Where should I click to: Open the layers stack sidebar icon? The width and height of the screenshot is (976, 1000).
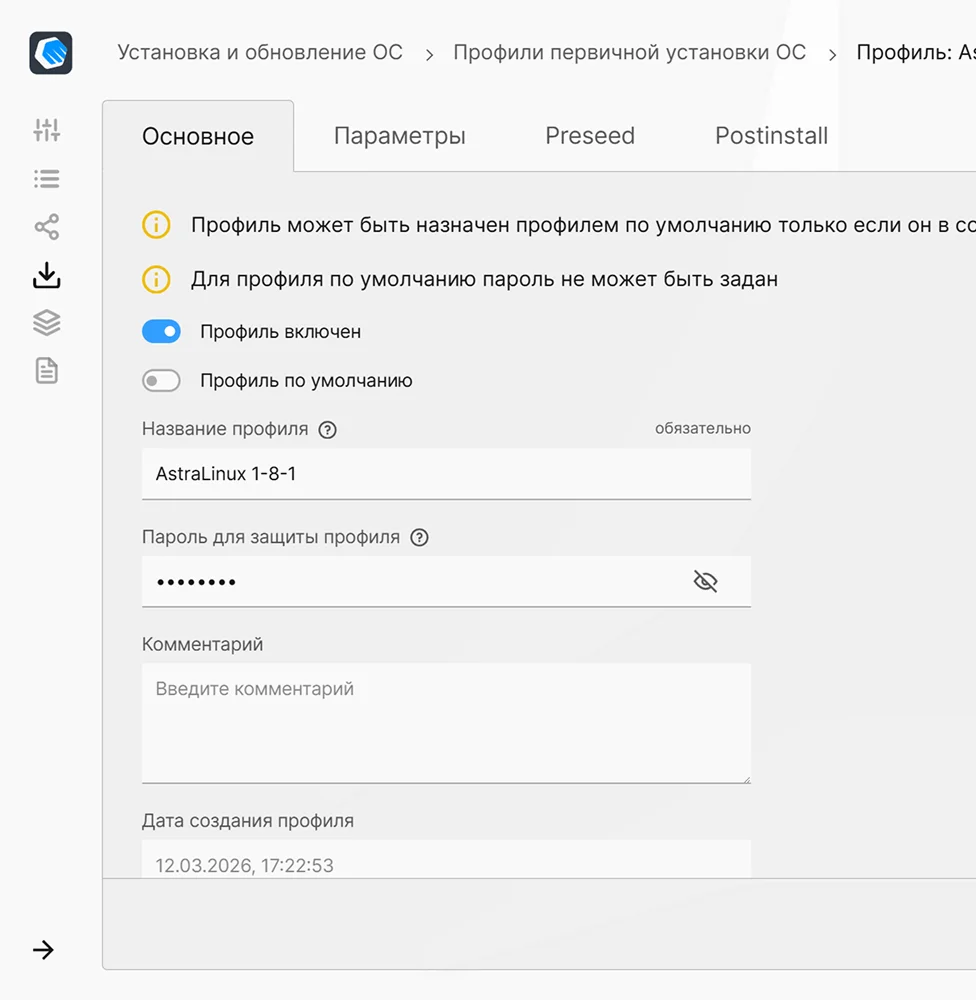(x=47, y=323)
